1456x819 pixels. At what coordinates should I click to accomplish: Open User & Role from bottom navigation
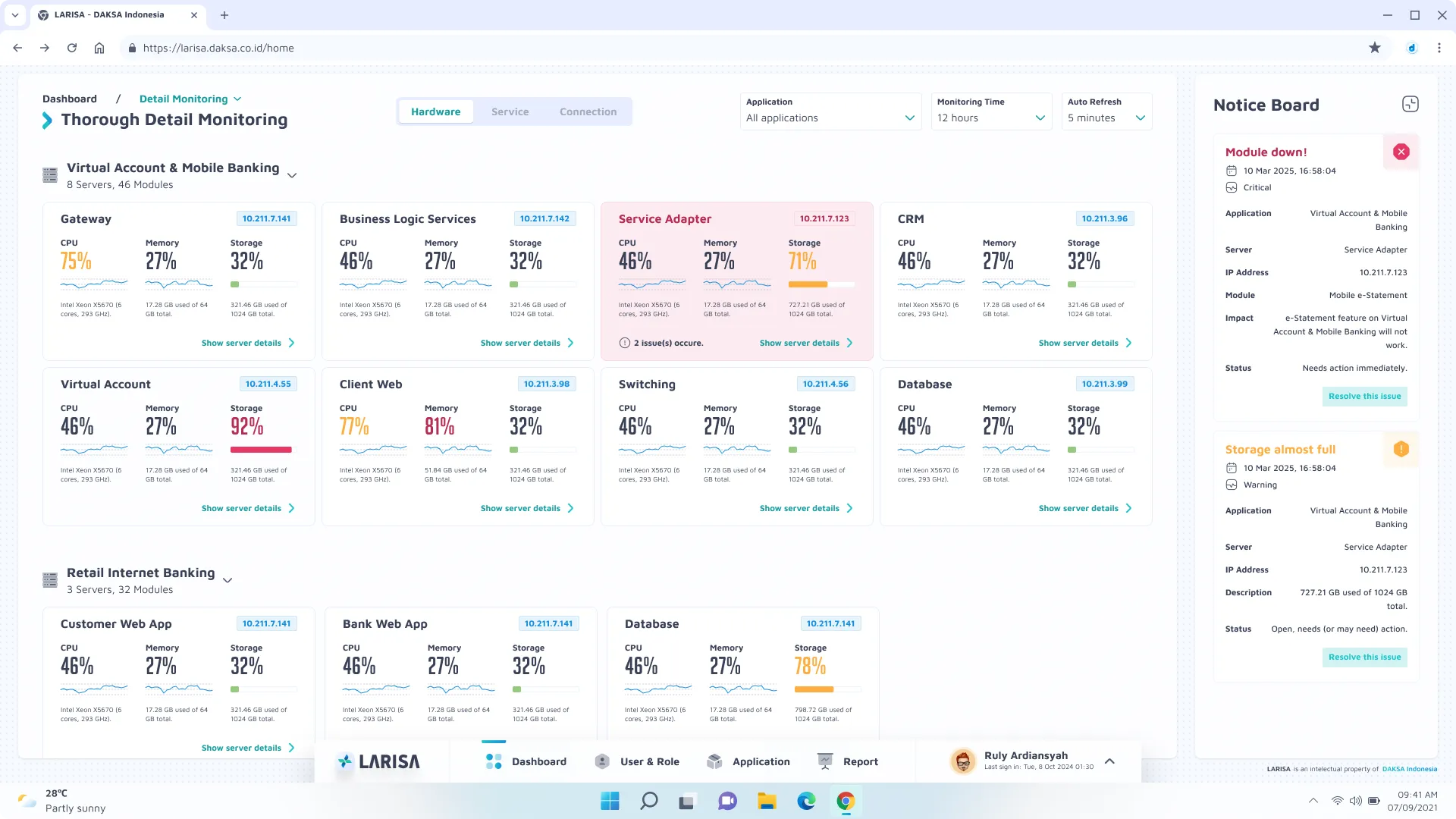click(x=637, y=761)
